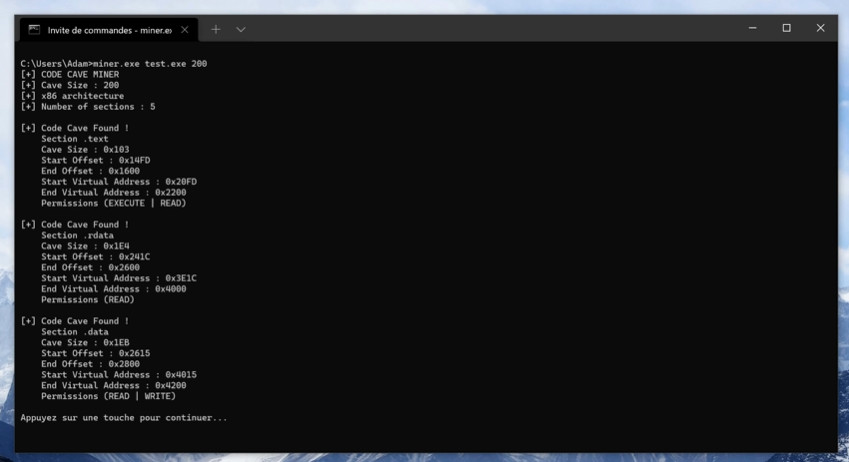Click the x86 architecture line

coord(73,96)
